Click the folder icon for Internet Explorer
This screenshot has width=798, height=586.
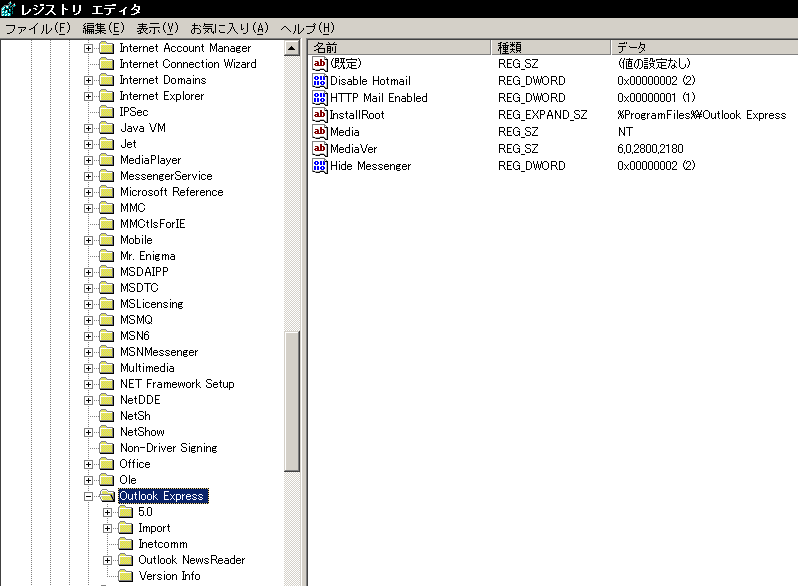point(107,96)
